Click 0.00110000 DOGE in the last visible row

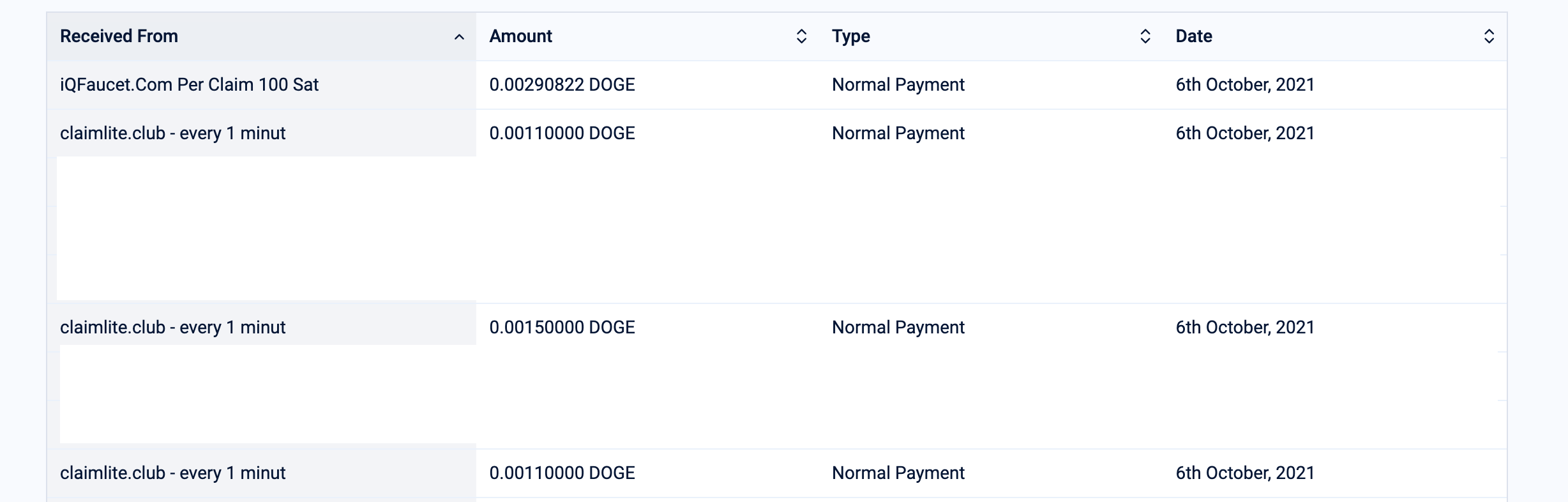pos(562,473)
